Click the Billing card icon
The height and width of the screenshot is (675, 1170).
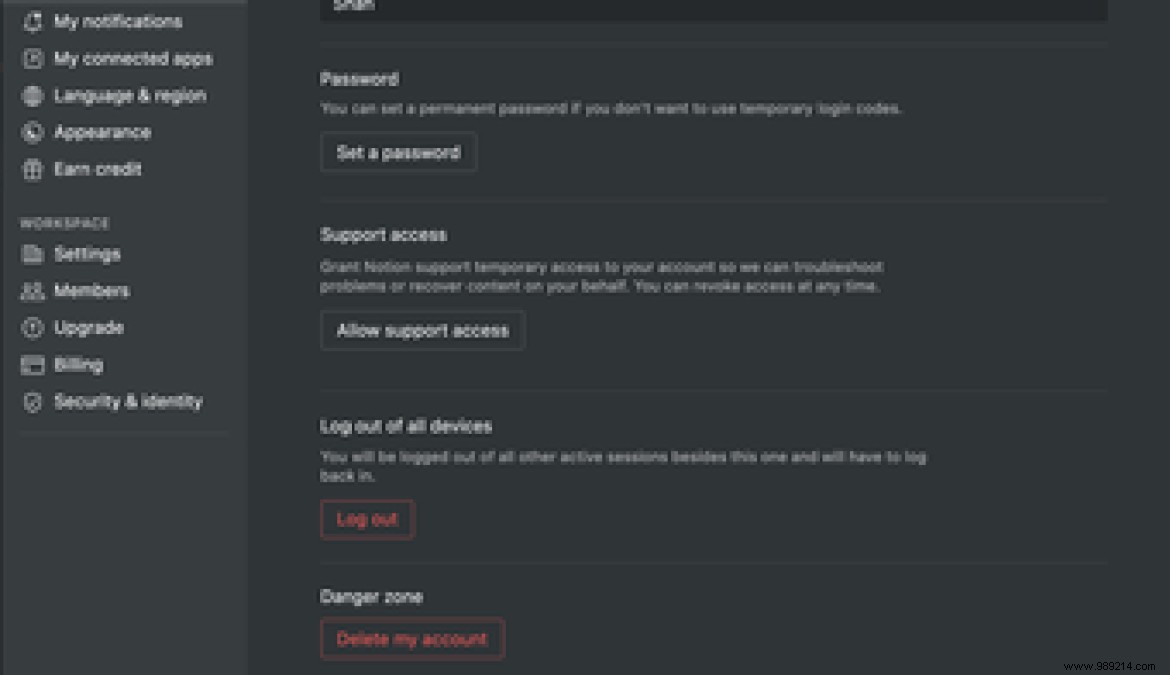click(x=33, y=365)
